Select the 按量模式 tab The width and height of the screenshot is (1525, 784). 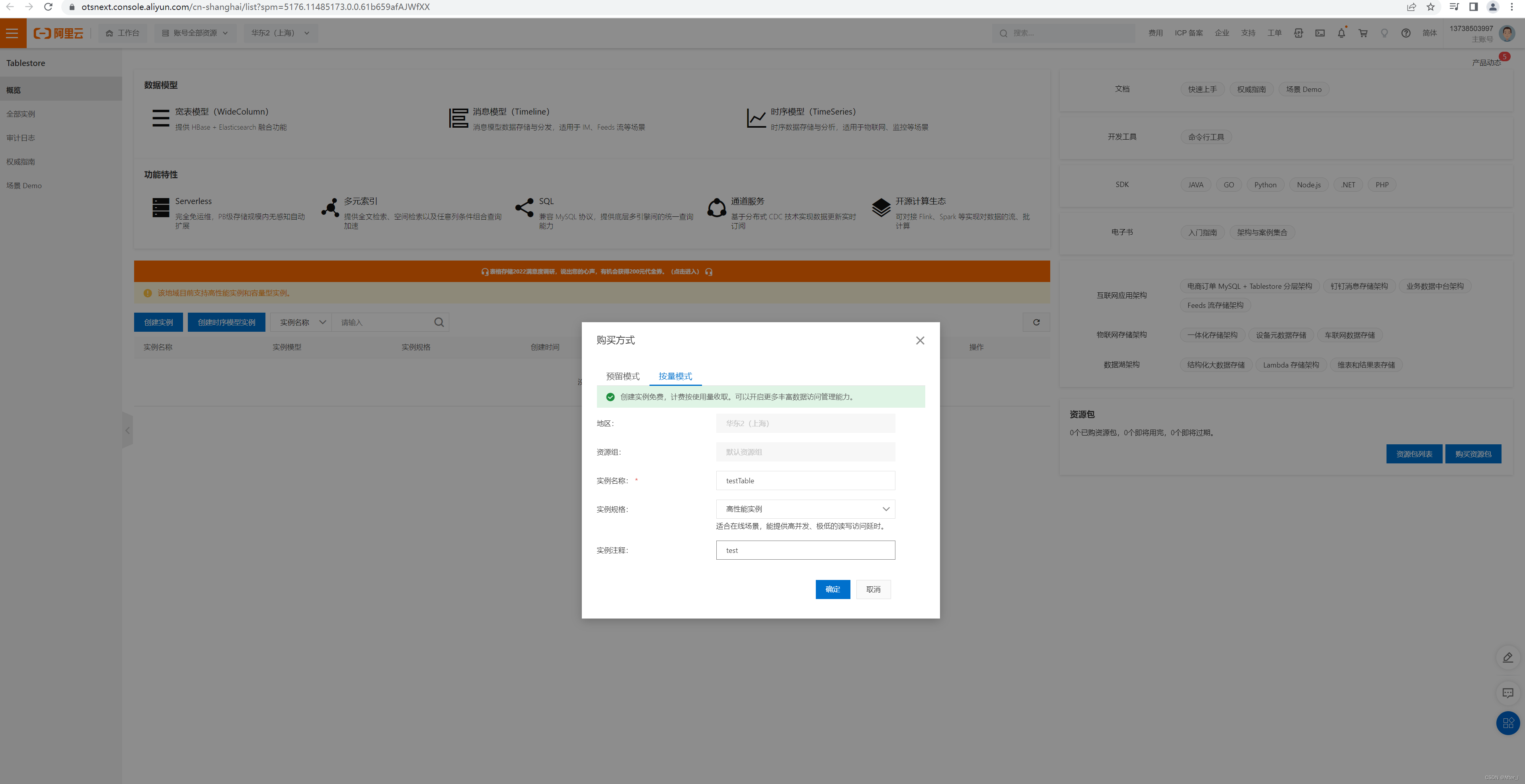675,376
